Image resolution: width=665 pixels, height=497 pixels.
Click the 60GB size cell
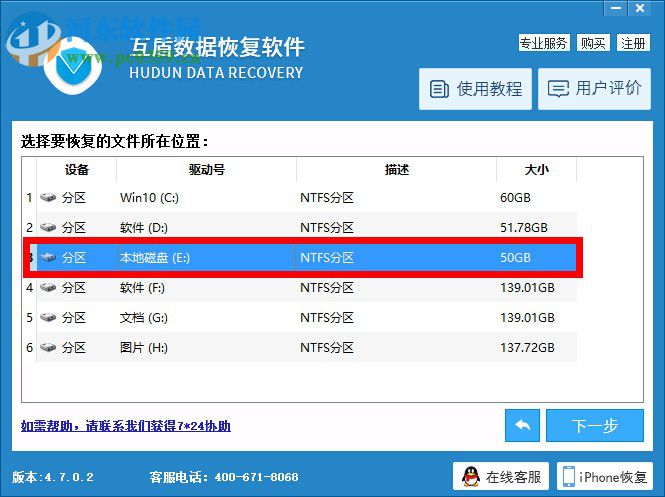coord(515,198)
